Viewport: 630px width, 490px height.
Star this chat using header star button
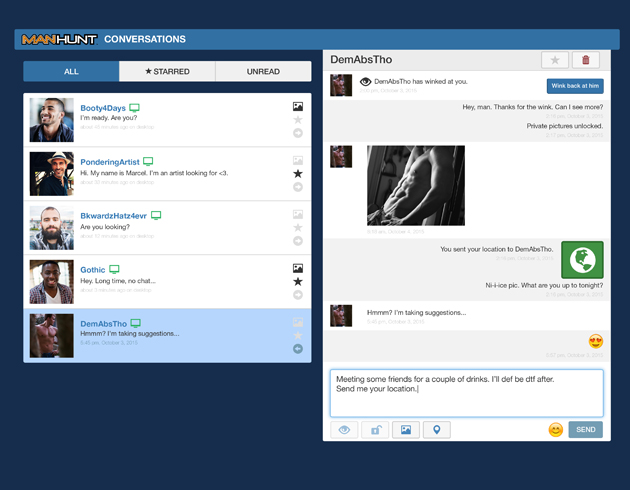555,60
